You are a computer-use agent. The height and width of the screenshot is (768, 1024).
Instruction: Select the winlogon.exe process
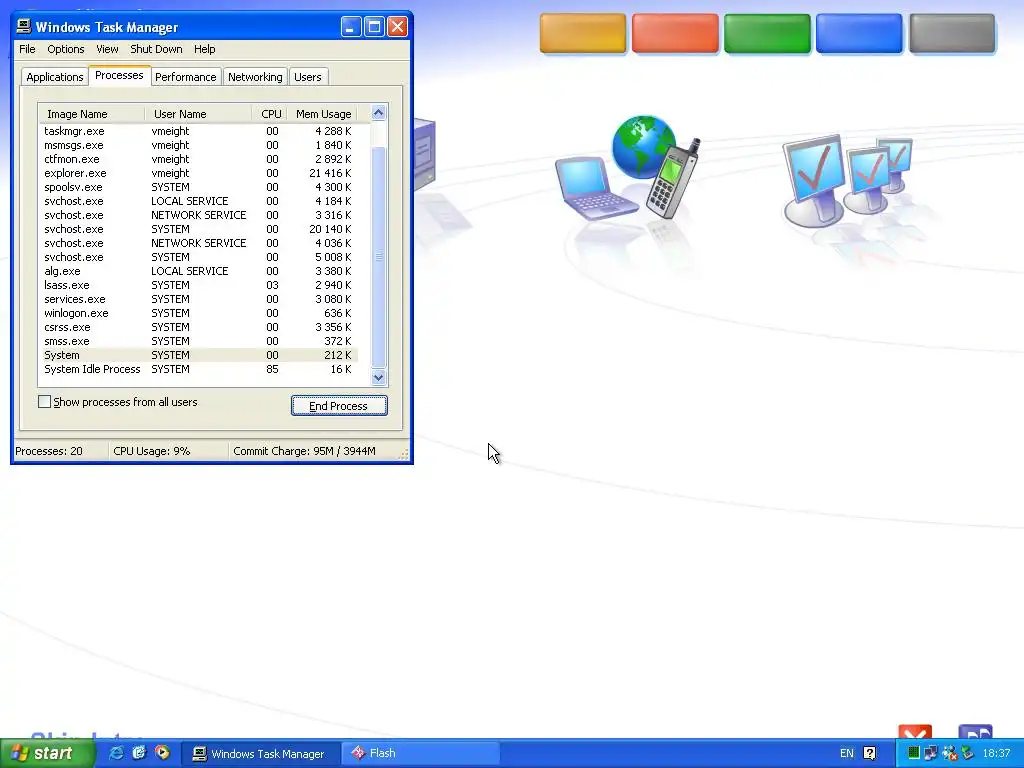click(x=199, y=313)
